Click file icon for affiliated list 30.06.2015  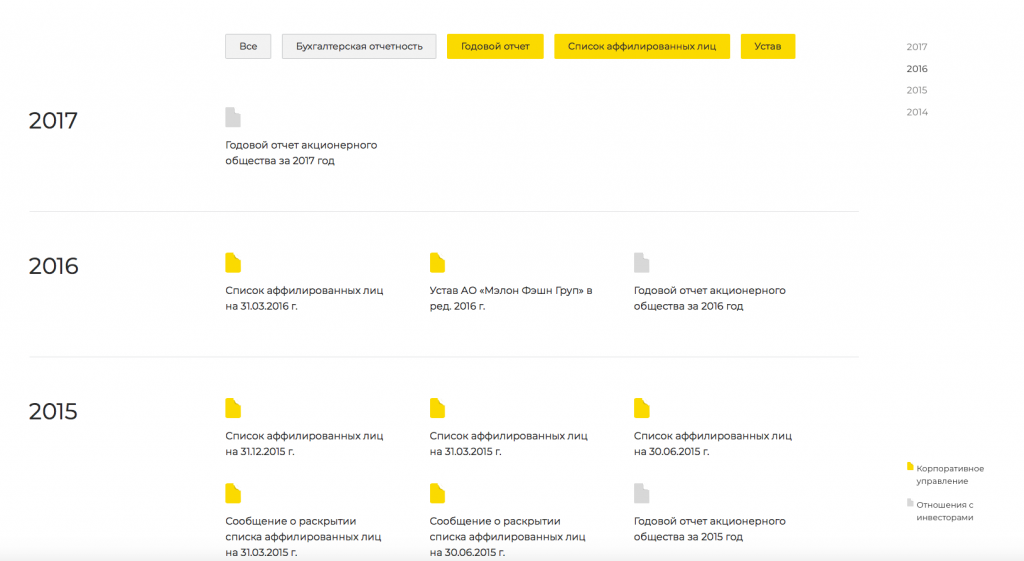[641, 408]
